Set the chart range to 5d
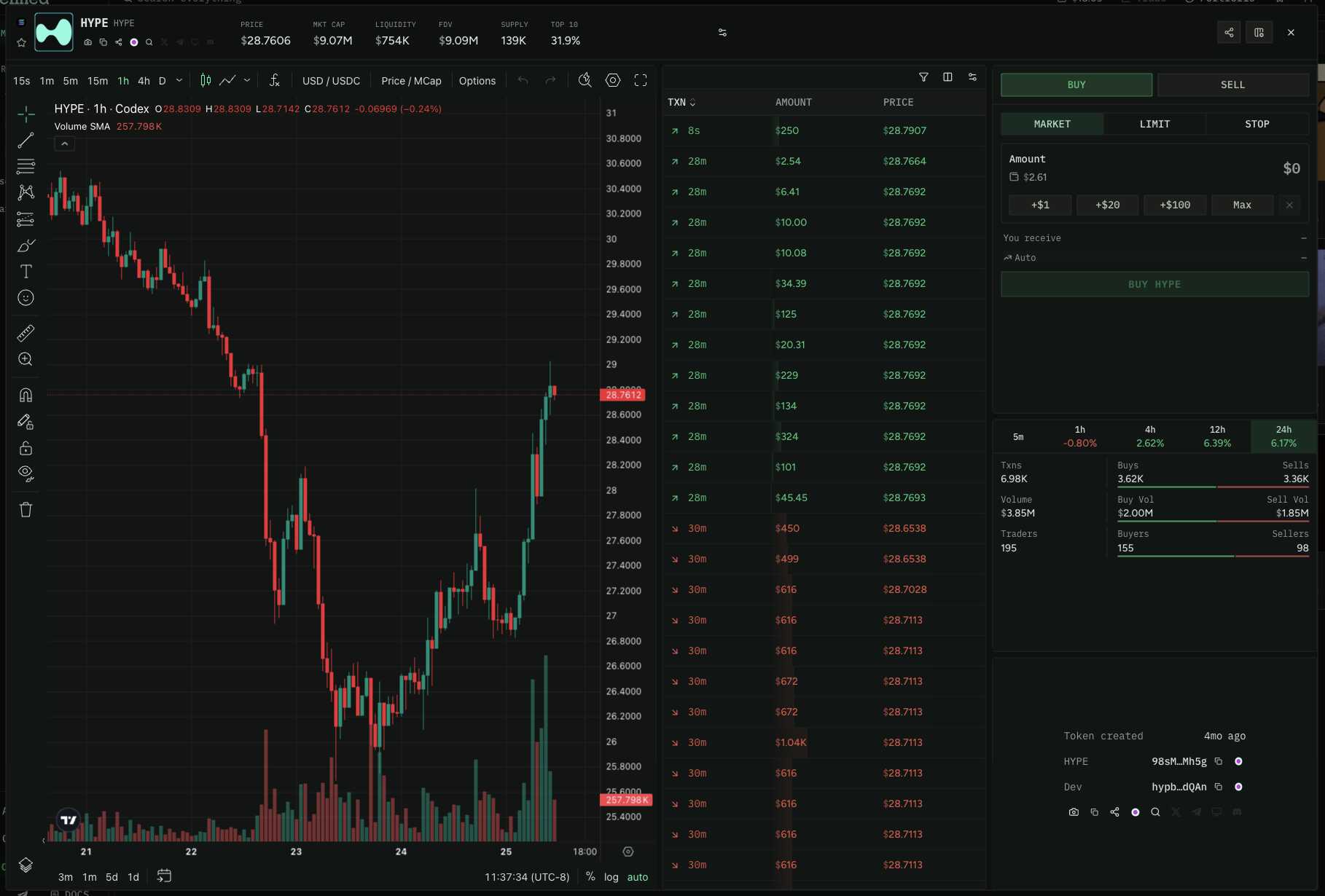 coord(112,877)
